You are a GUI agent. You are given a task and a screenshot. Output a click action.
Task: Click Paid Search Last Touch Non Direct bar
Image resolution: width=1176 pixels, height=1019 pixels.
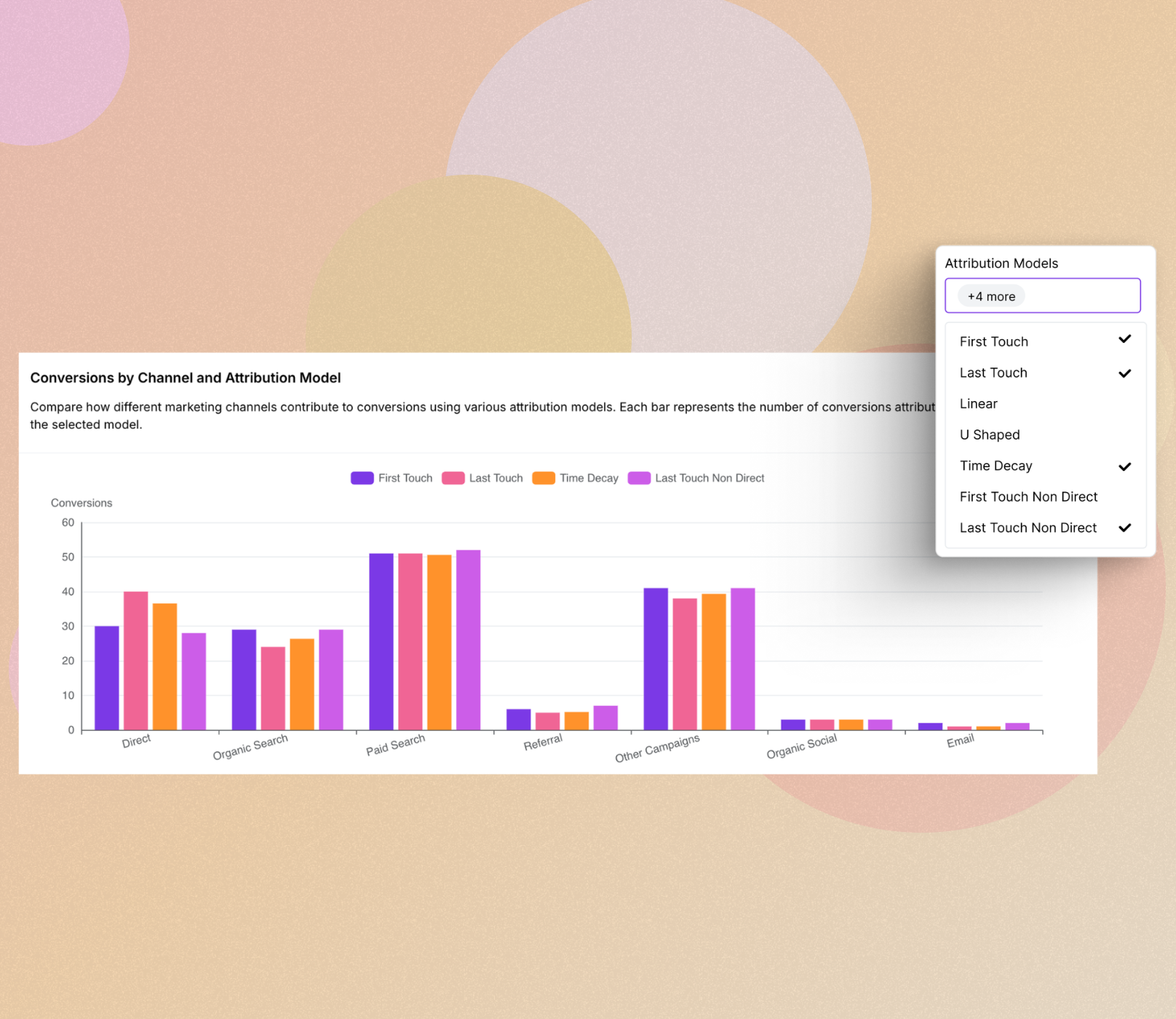tap(468, 640)
